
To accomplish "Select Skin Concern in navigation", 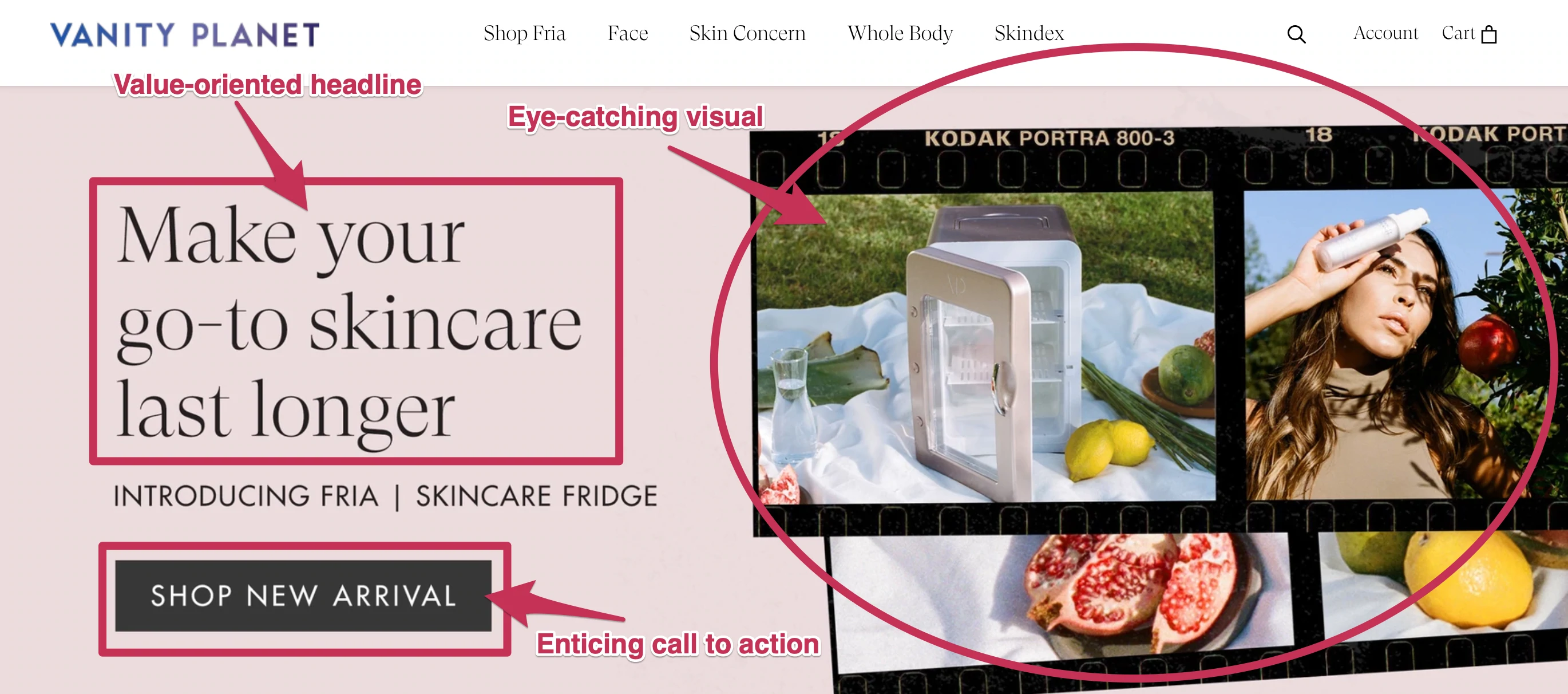I will [x=747, y=34].
